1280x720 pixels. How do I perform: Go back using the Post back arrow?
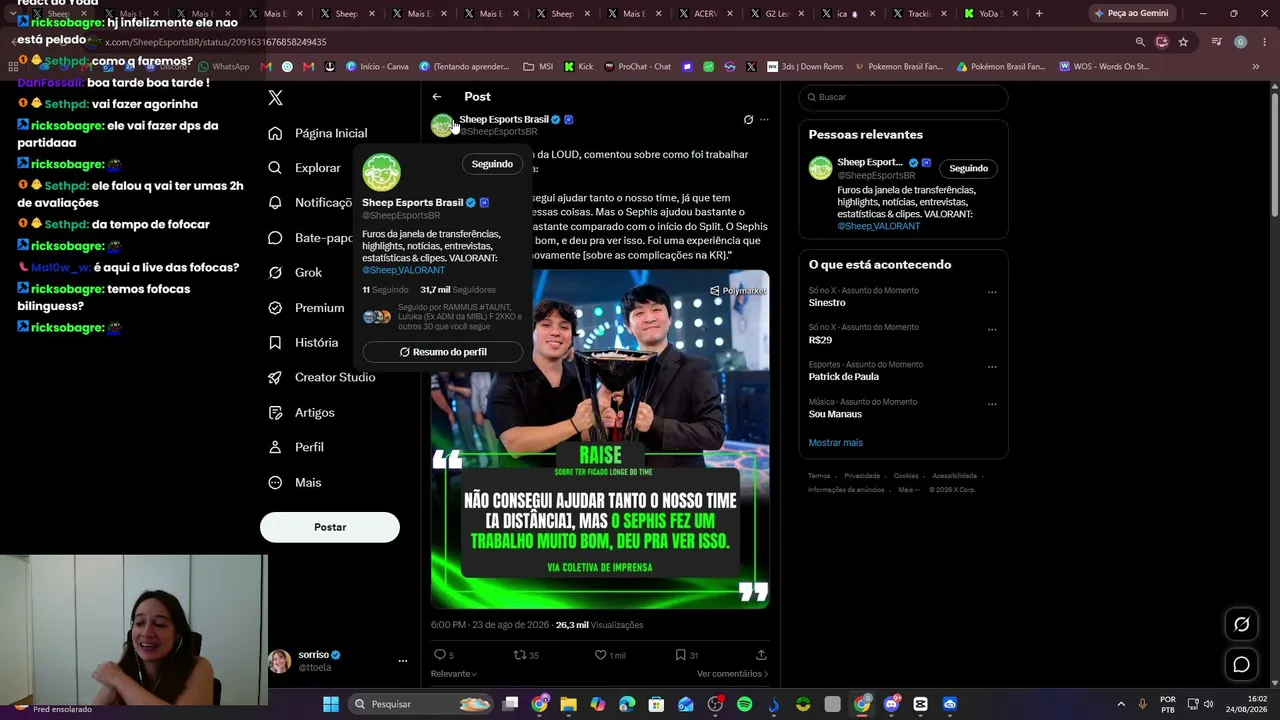click(437, 97)
